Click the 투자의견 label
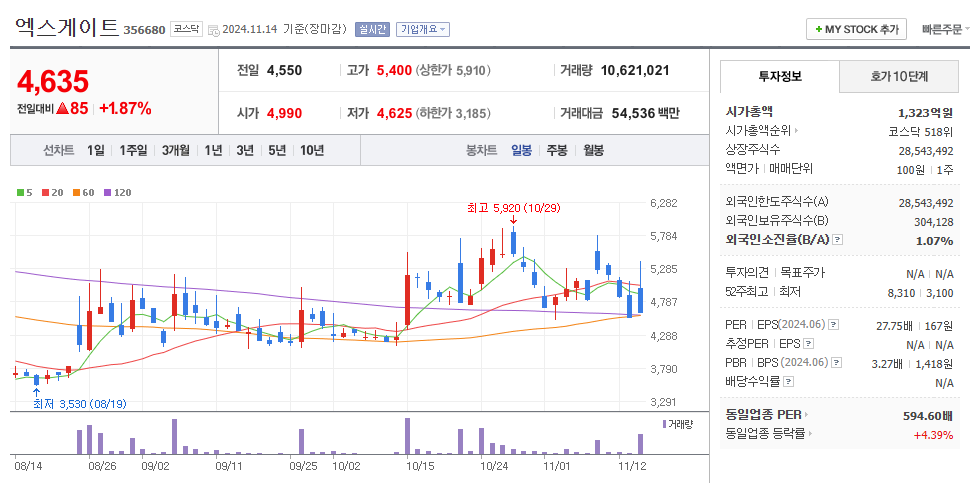974x483 pixels. point(747,273)
